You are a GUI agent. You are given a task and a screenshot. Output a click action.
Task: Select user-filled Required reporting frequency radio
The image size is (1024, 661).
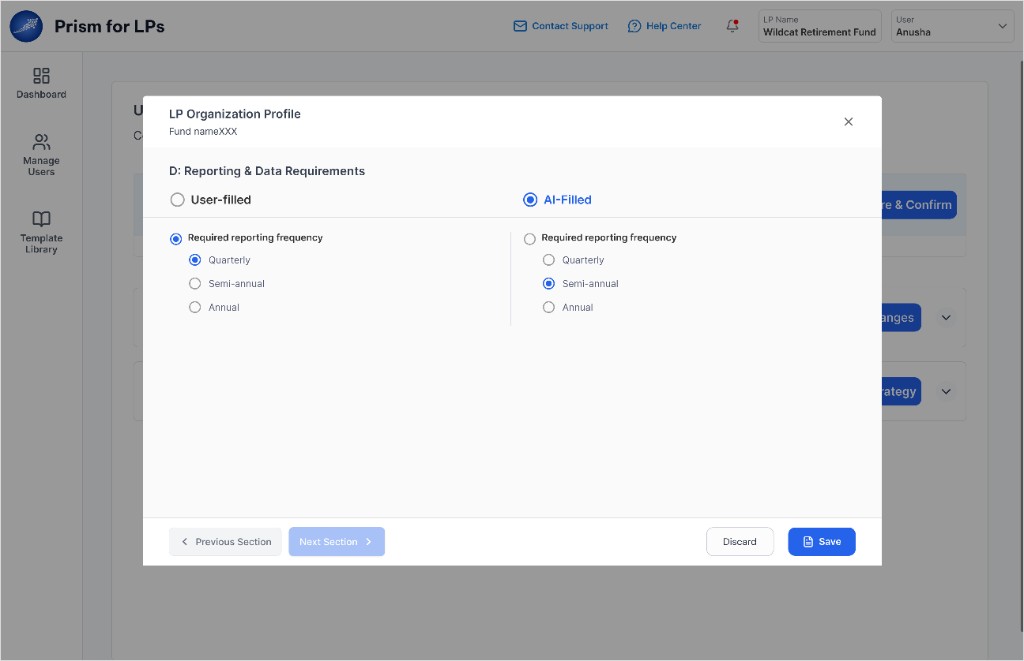tap(176, 238)
